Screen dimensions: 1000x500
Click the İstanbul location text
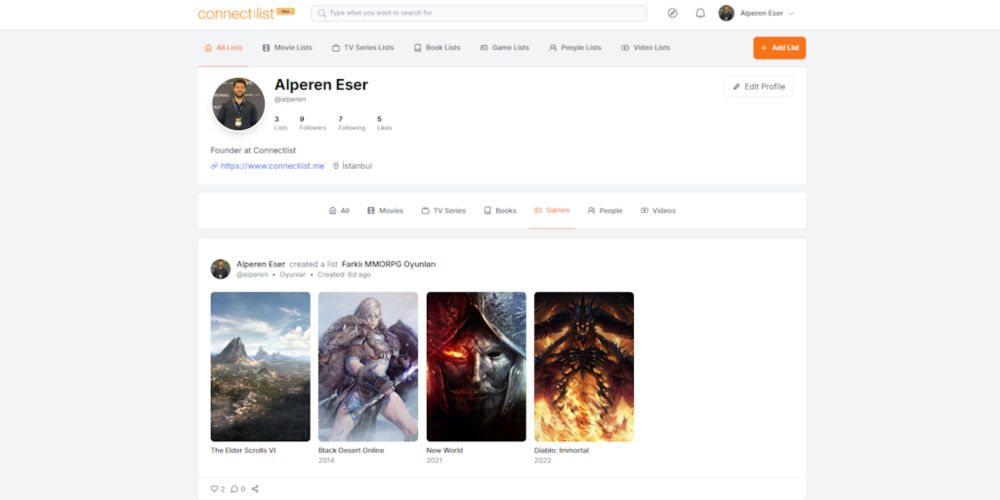pyautogui.click(x=357, y=166)
